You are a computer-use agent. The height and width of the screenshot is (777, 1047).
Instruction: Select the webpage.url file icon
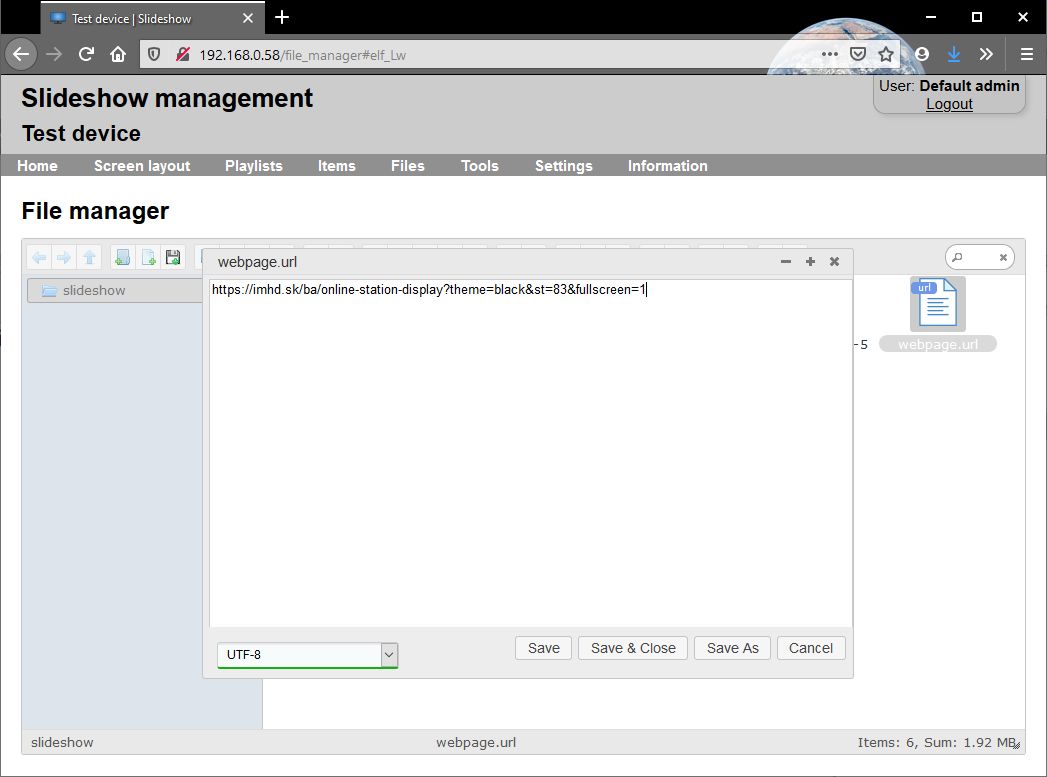pos(937,304)
